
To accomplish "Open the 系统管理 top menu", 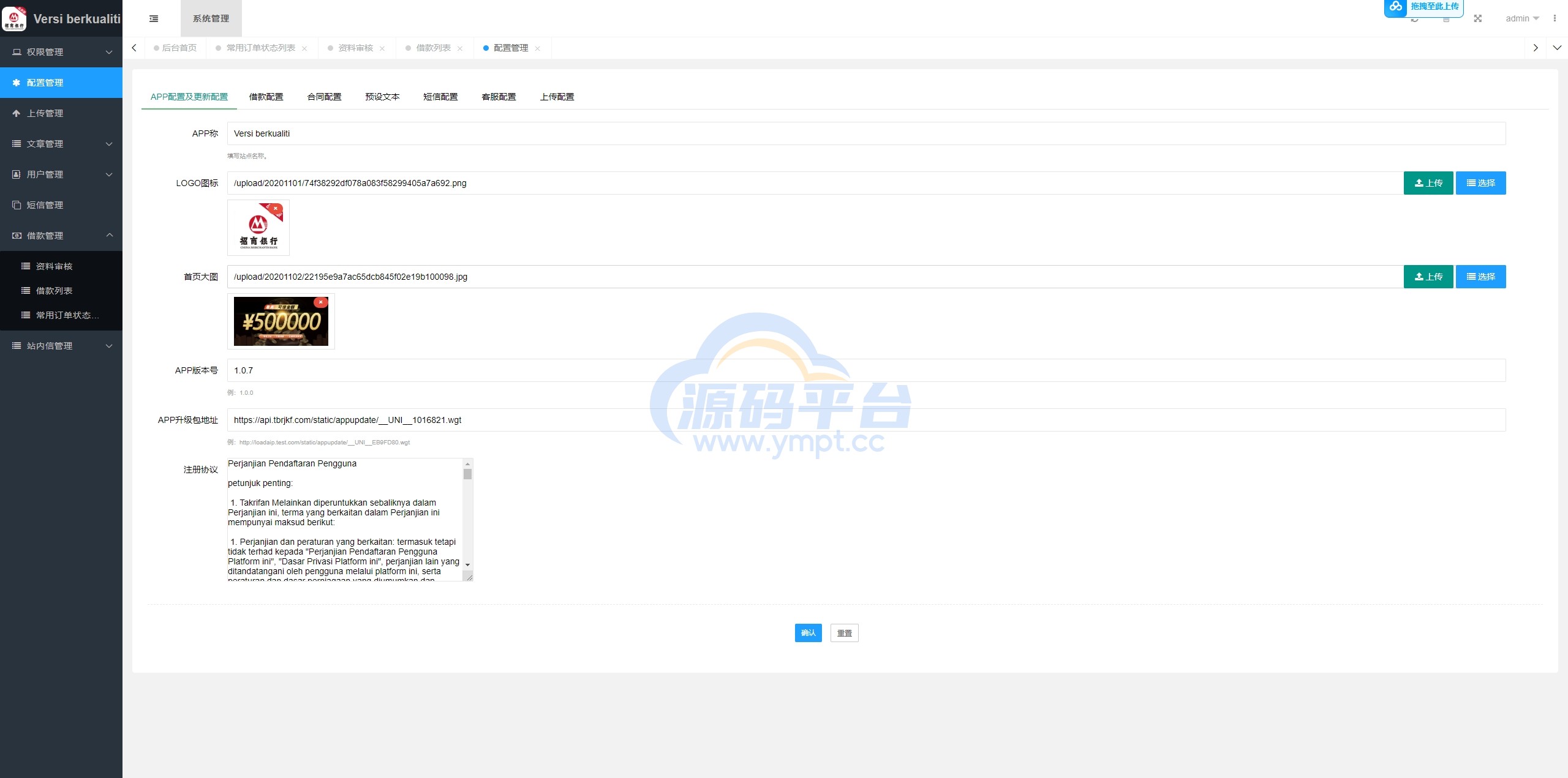I will click(x=211, y=18).
